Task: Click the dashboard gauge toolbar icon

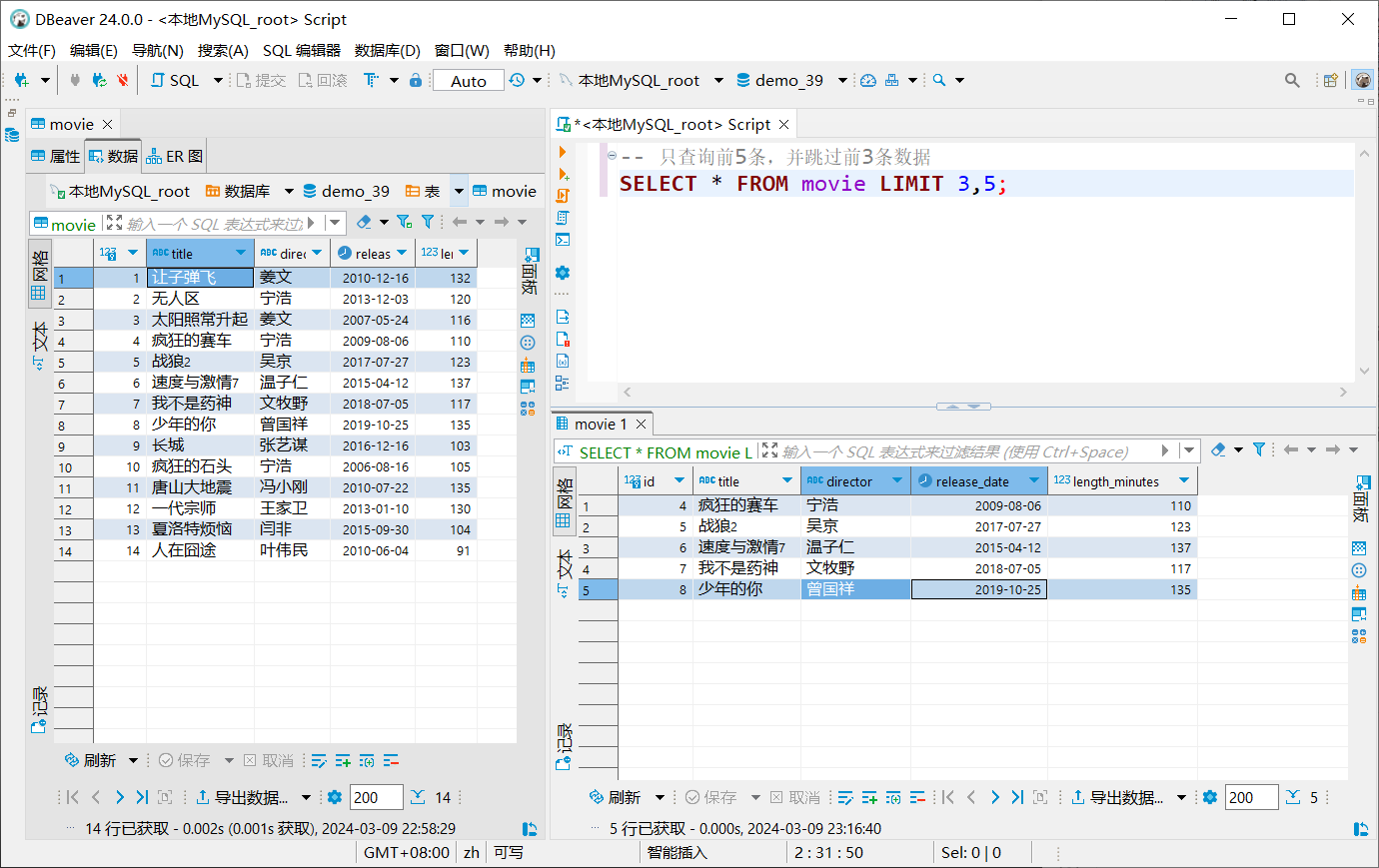Action: coord(868,80)
